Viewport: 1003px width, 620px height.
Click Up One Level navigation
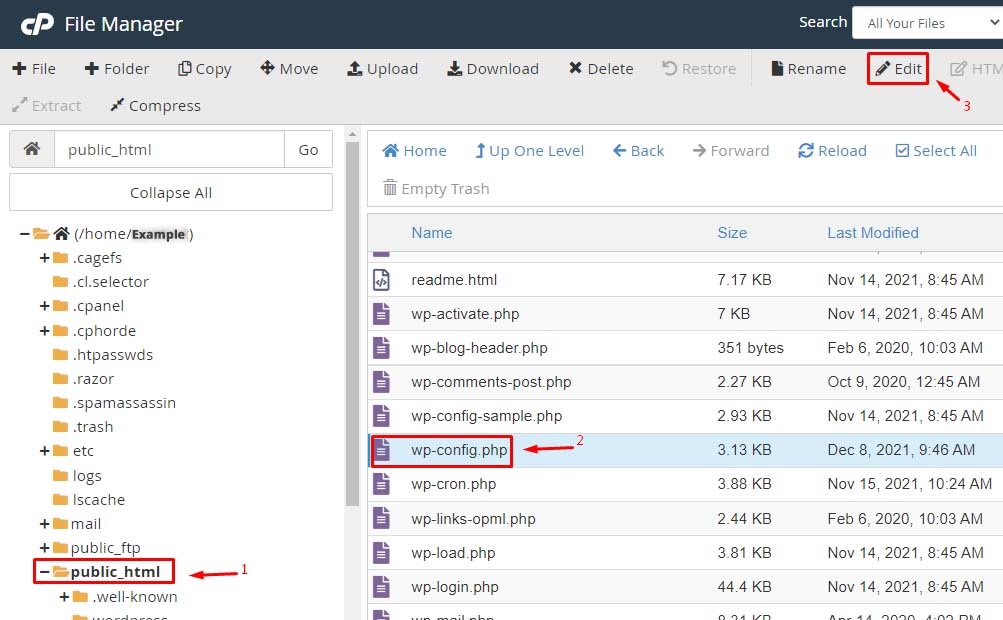coord(529,150)
